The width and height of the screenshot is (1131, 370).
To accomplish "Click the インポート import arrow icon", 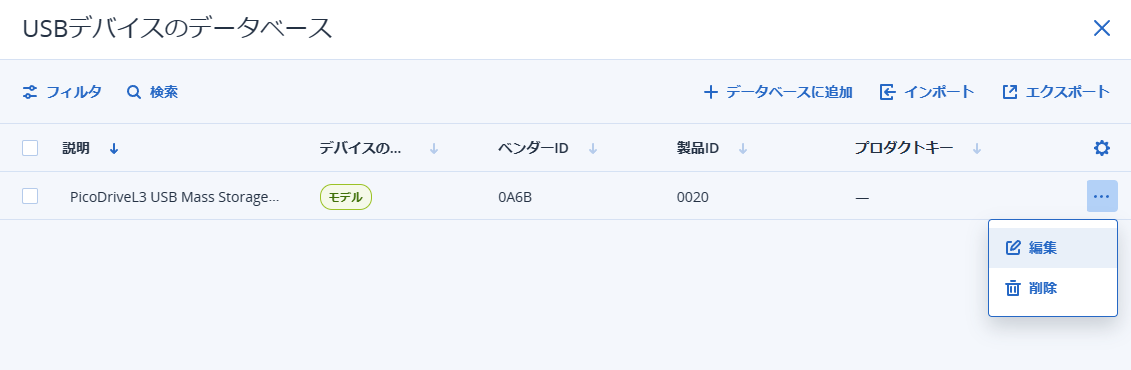I will [x=888, y=92].
